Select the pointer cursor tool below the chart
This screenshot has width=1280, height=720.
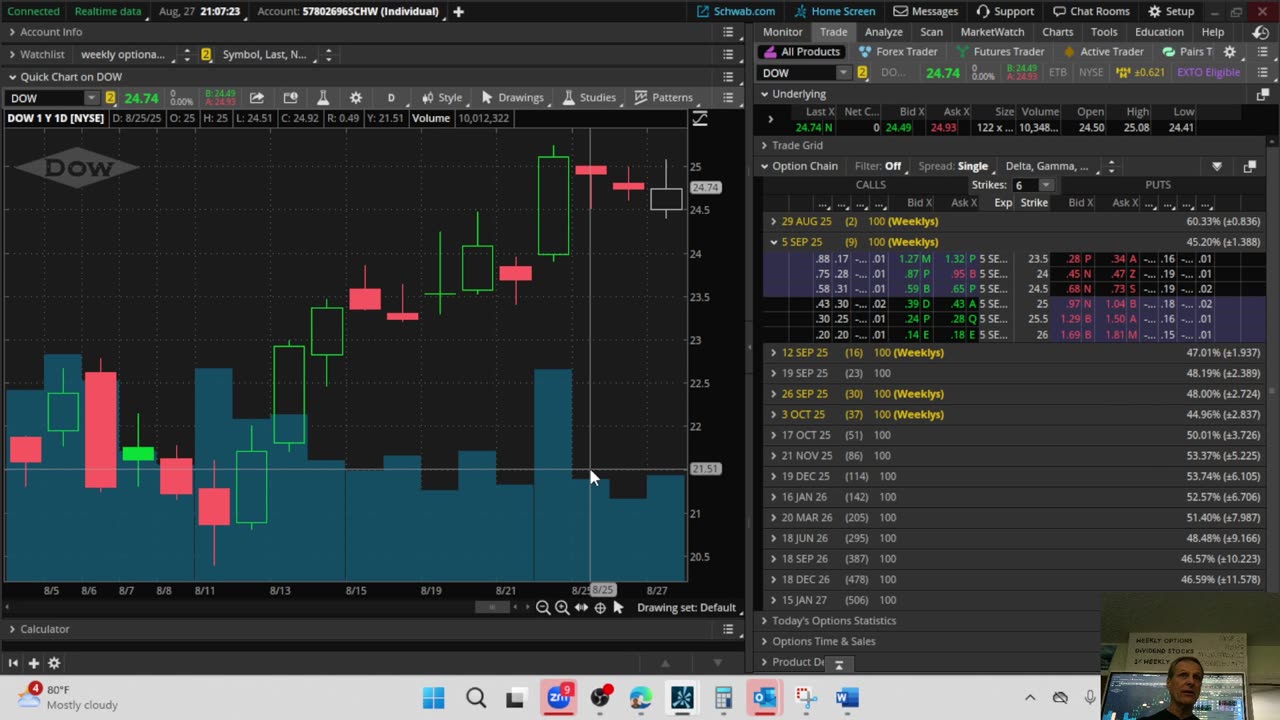(618, 607)
